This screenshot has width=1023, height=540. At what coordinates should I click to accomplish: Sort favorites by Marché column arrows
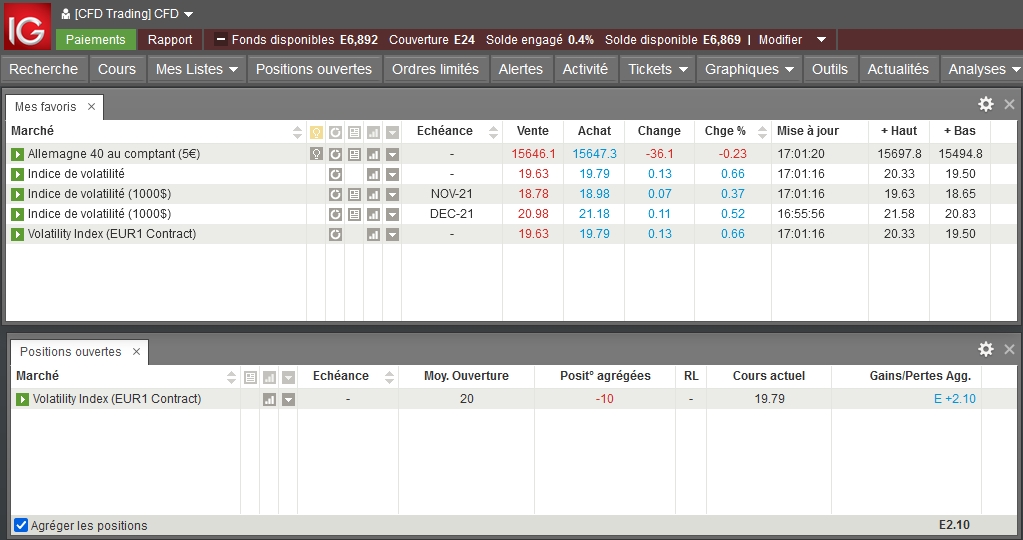pyautogui.click(x=298, y=132)
